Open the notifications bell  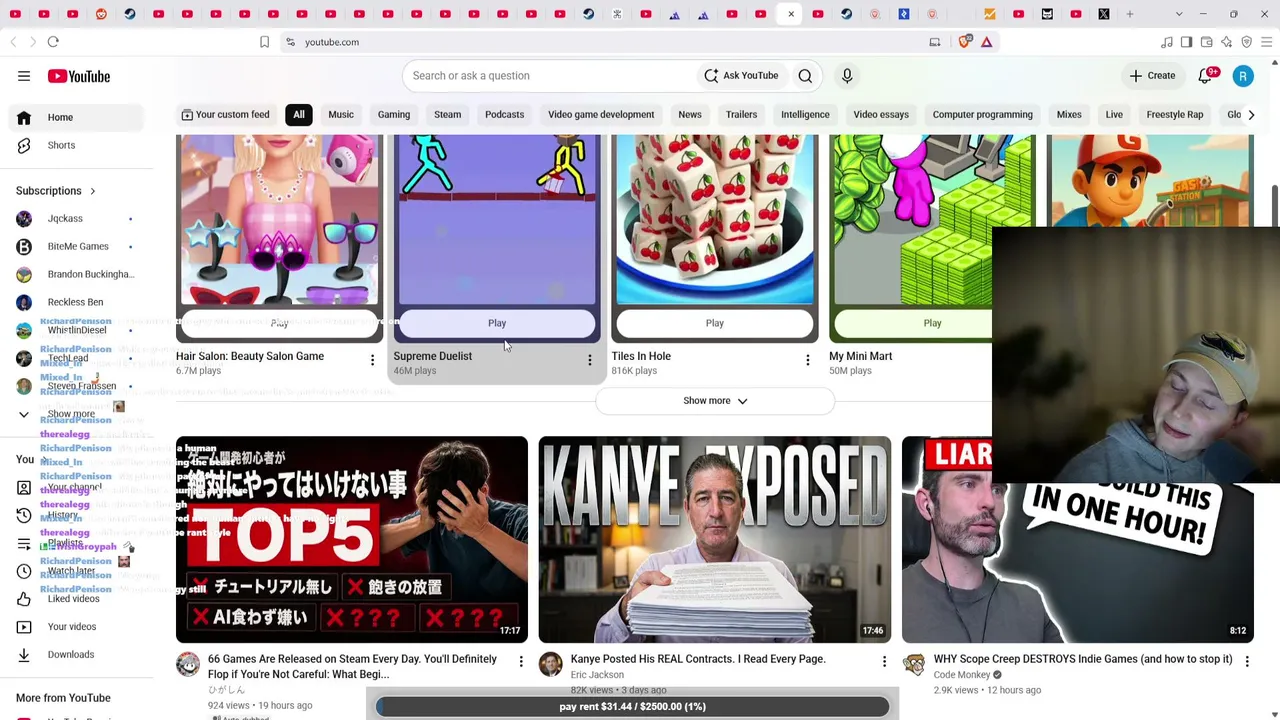click(1206, 76)
